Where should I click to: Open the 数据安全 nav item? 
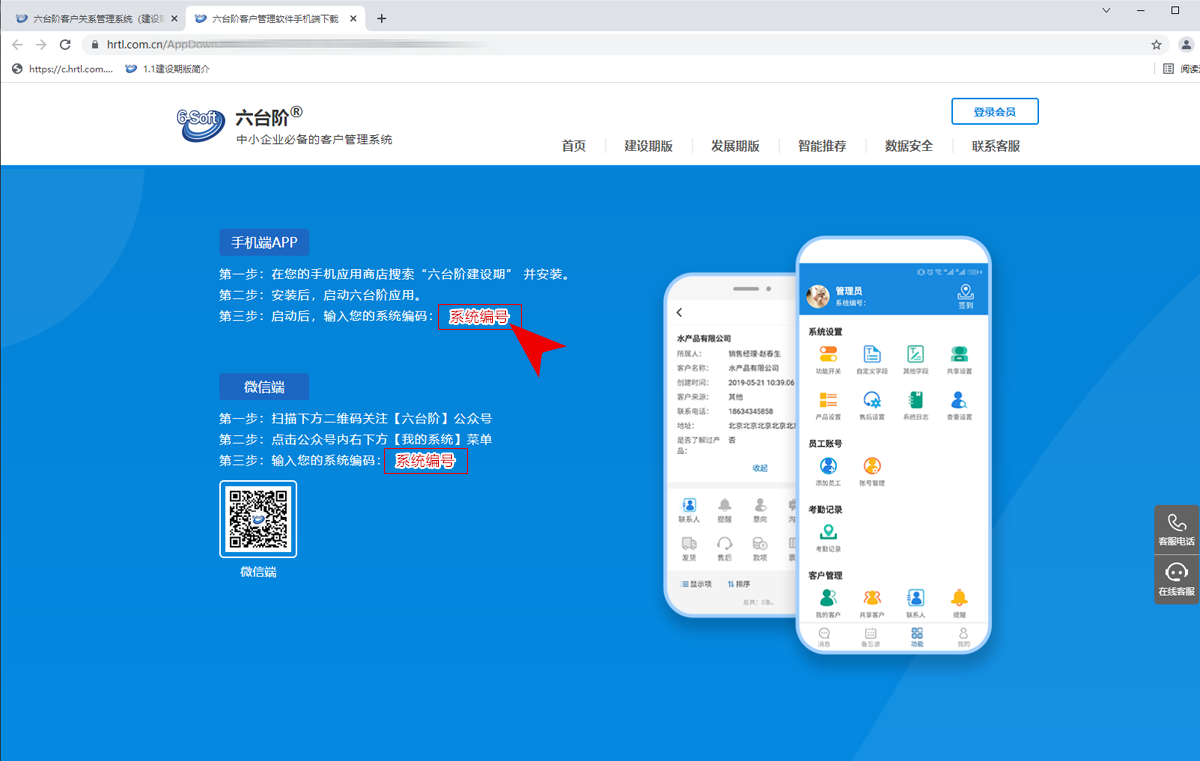(x=909, y=146)
